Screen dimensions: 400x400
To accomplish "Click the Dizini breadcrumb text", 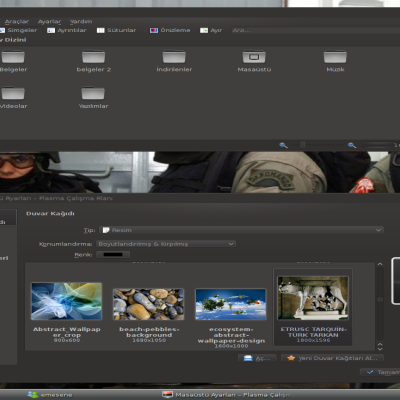I will pos(15,40).
